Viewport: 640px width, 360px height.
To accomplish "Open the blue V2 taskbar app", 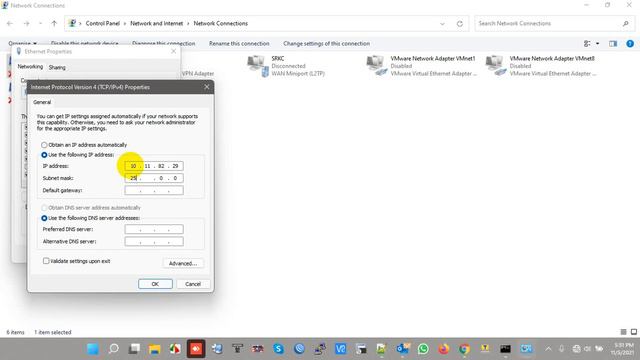I will pos(340,349).
